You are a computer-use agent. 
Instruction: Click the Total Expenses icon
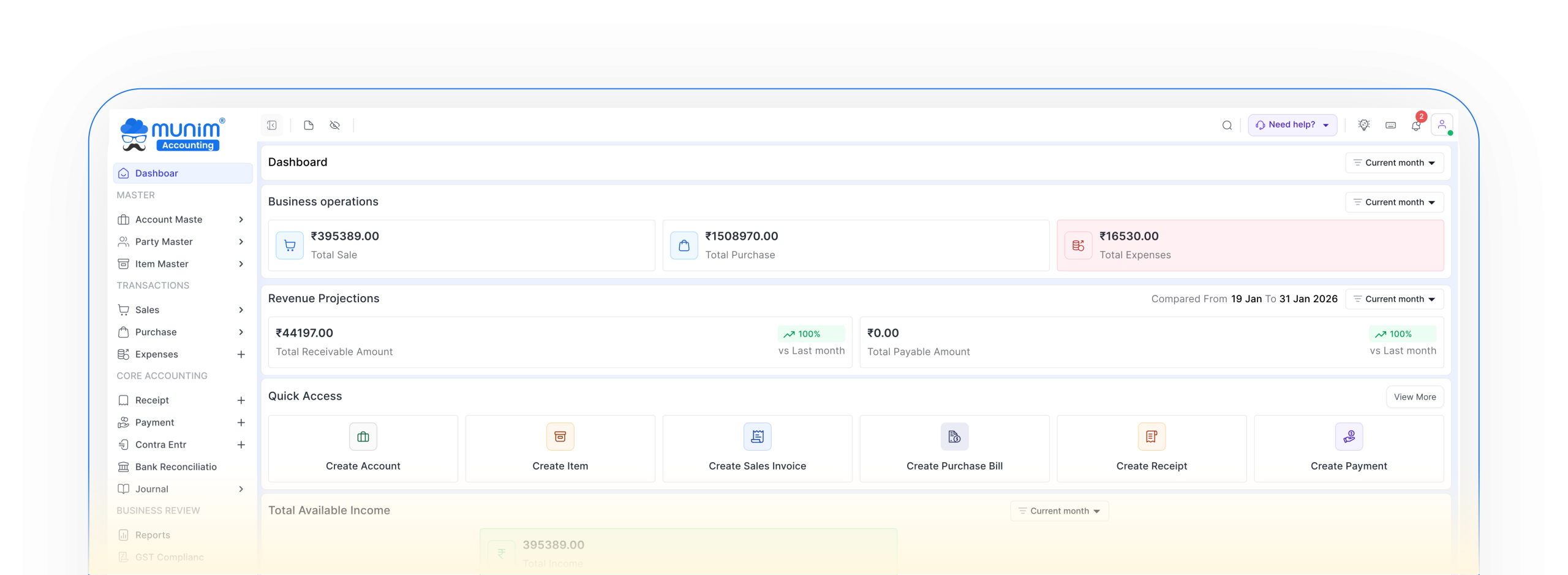1078,245
